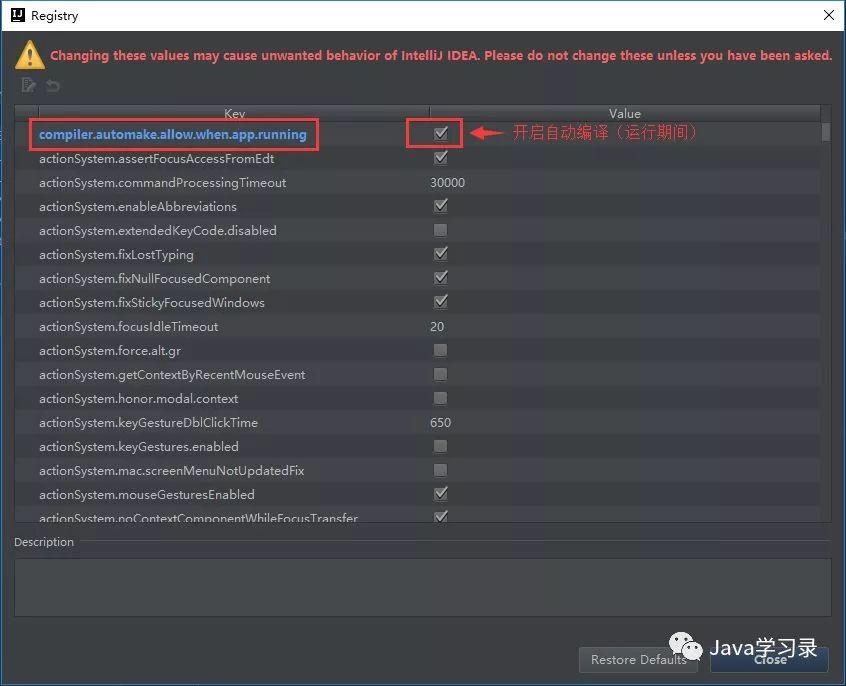Uncheck actionSystem.assertFocusAccessFromEdt checkbox
Image resolution: width=846 pixels, height=686 pixels.
coord(441,158)
